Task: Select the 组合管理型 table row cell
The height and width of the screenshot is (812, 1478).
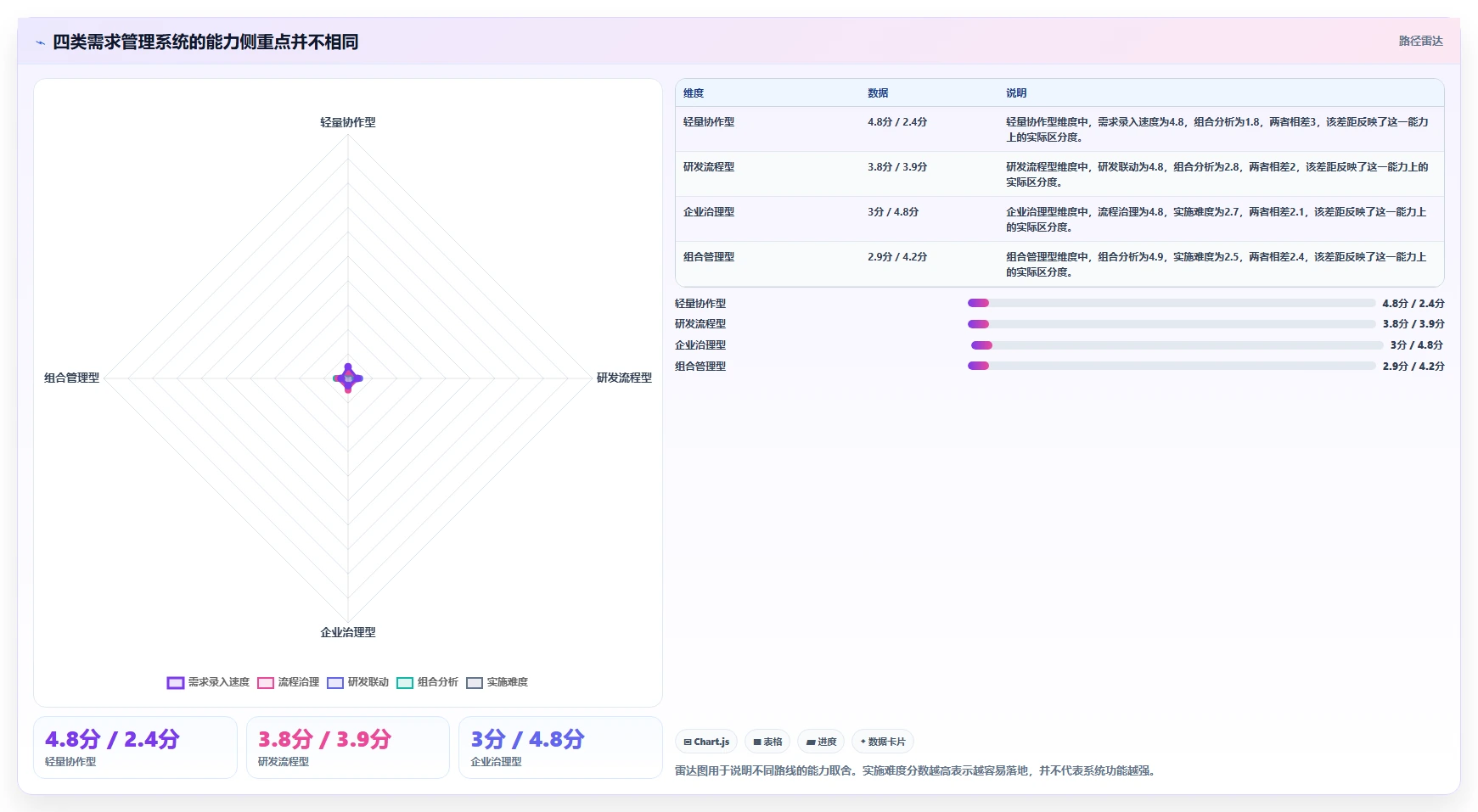Action: (709, 257)
